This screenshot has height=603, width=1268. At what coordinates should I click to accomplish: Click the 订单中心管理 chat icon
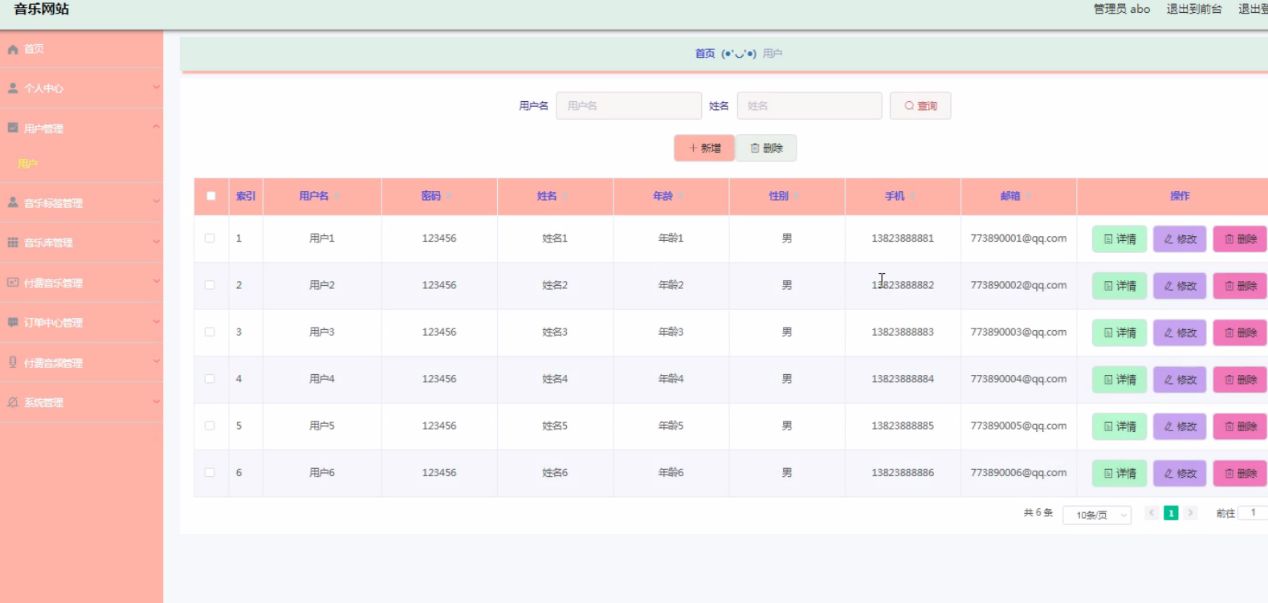point(13,322)
